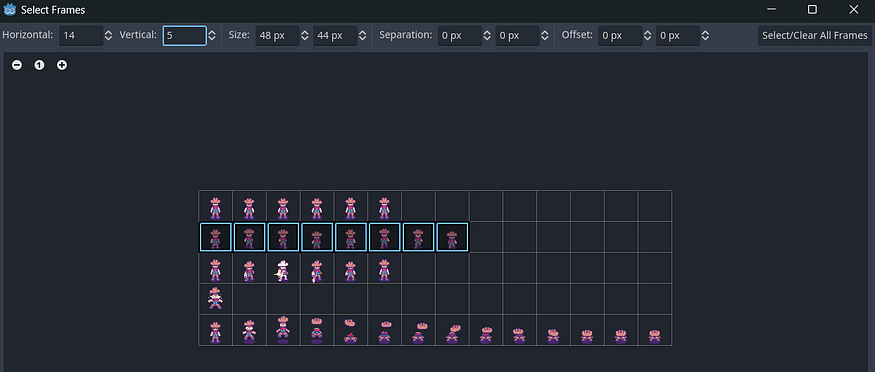Click Select/Clear All Frames button
Image resolution: width=875 pixels, height=372 pixels.
click(x=815, y=35)
